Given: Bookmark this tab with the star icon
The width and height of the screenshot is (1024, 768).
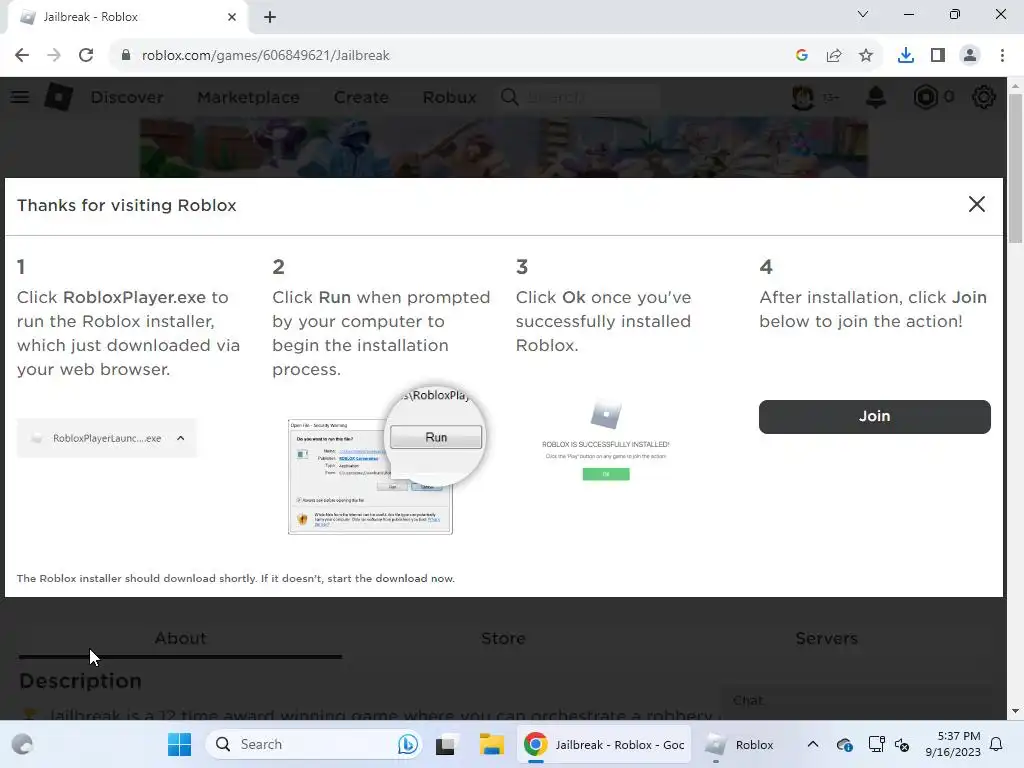Looking at the screenshot, I should coord(866,56).
